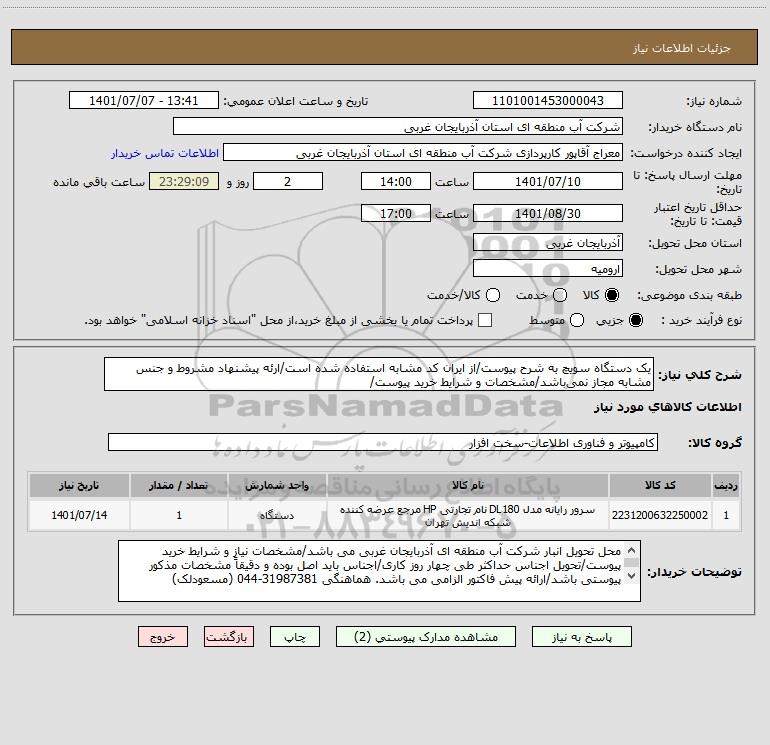Click the گروه کالا category field

383,442
